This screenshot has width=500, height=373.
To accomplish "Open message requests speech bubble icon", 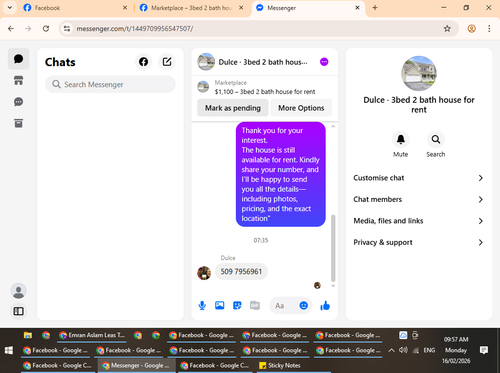I will coord(18,102).
